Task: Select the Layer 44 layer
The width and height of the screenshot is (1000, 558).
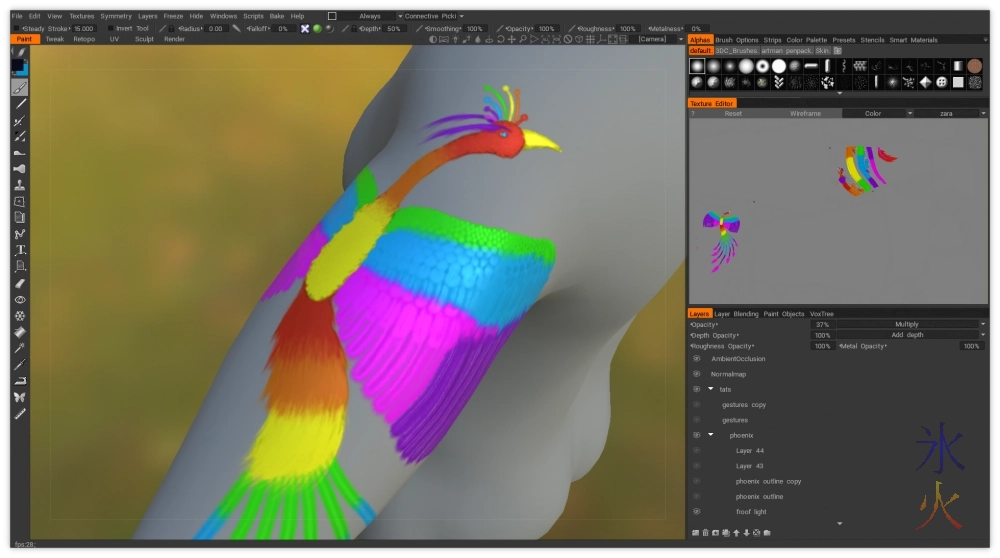Action: (x=749, y=451)
